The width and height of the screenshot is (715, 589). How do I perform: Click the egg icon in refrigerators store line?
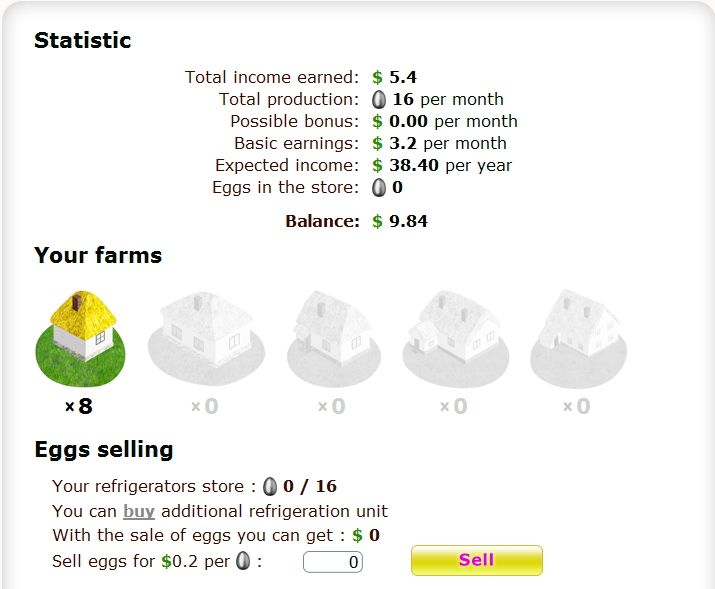270,486
